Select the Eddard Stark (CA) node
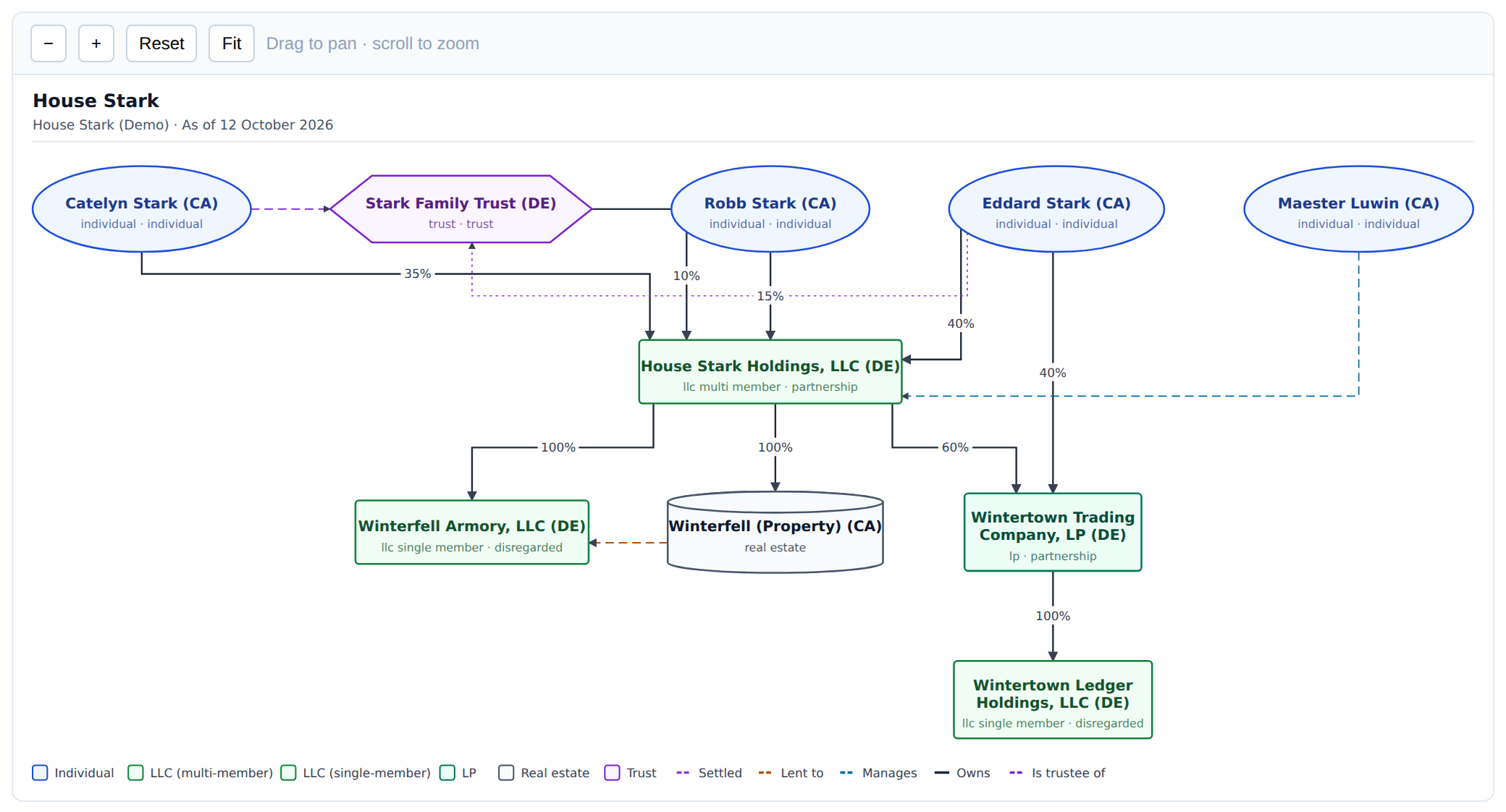Viewport: 1506px width, 812px height. pyautogui.click(x=1056, y=209)
